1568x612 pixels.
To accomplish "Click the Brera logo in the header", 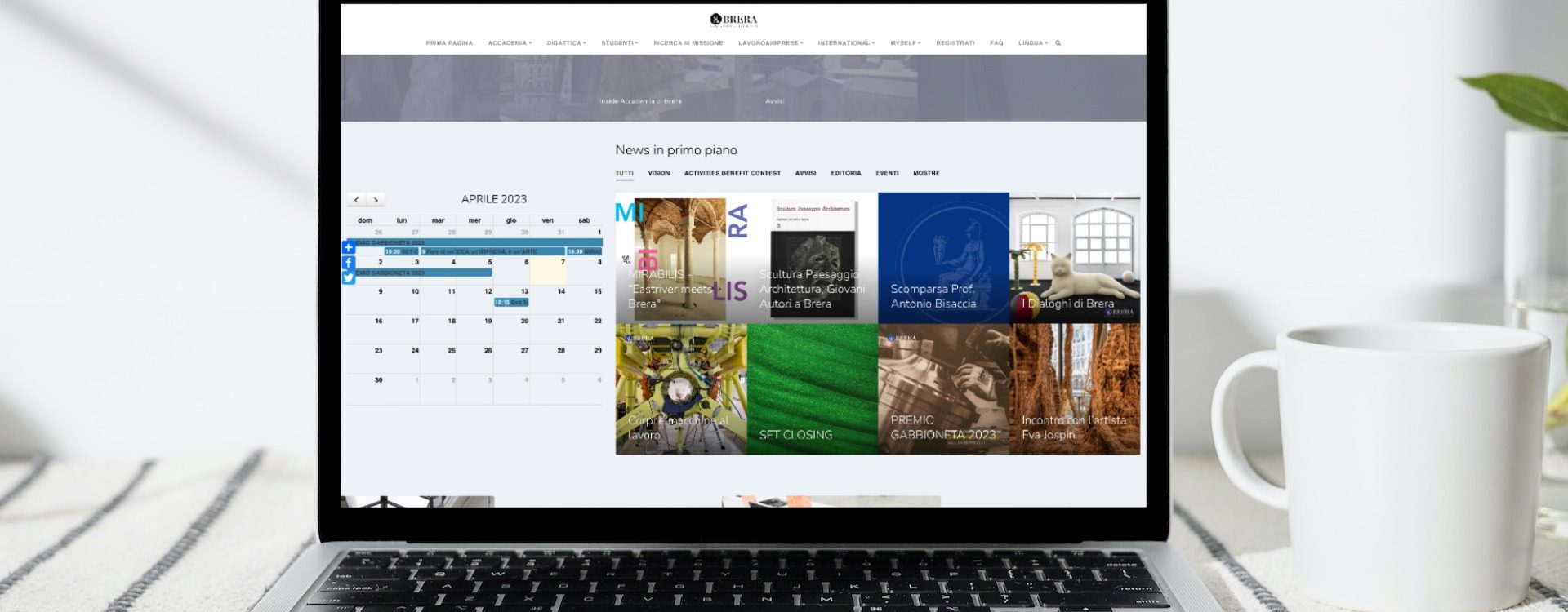I will [x=733, y=20].
